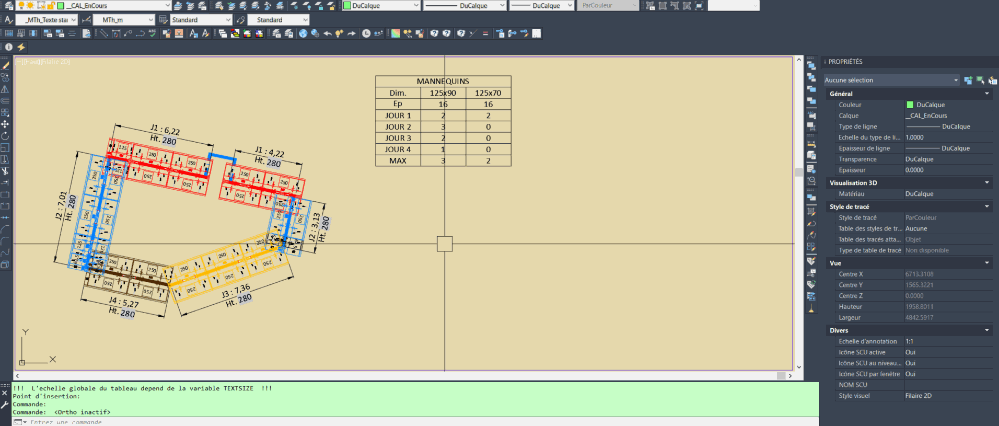Open the _CAL_EnCours layer dropdown
Viewport: 999px width, 426px height.
(94, 5)
